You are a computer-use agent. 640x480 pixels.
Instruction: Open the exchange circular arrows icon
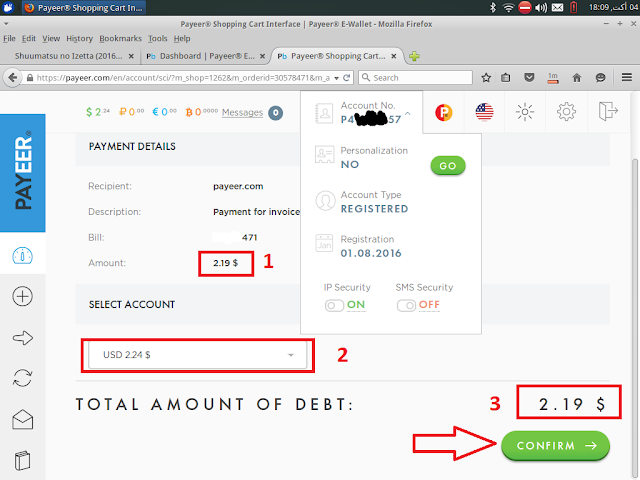(x=22, y=378)
